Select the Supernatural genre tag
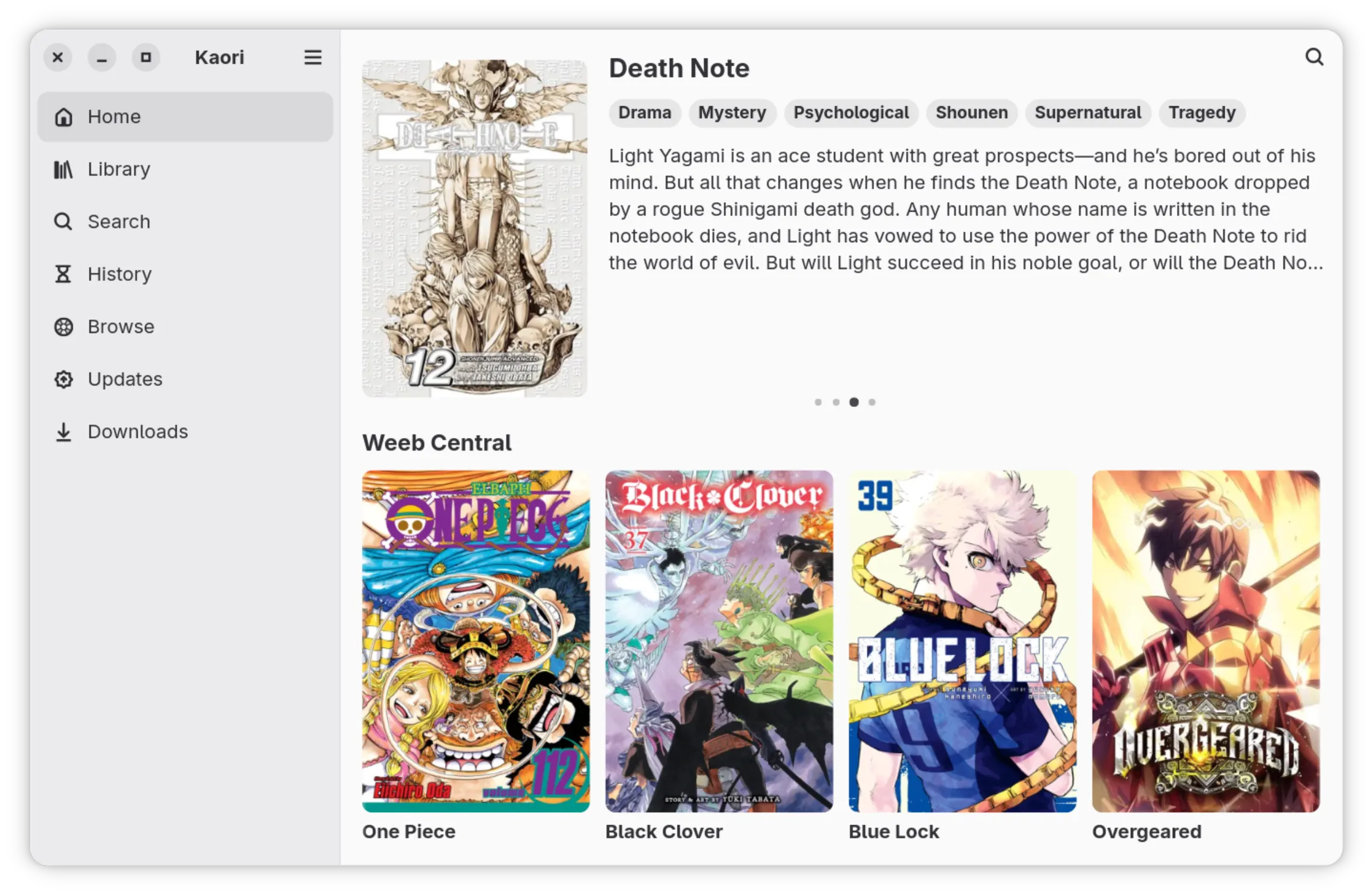The image size is (1372, 895). coord(1087,113)
